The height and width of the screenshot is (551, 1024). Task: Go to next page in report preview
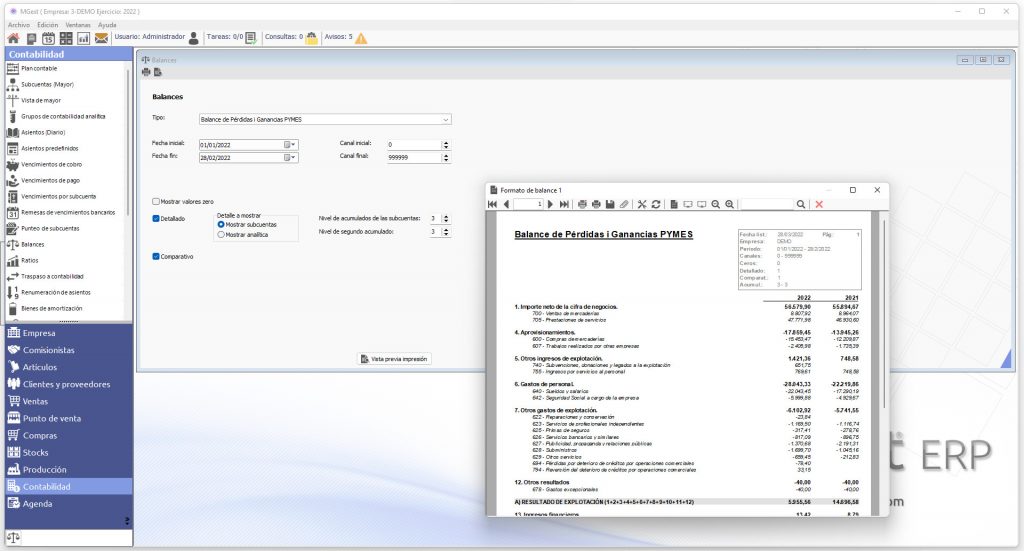(x=550, y=204)
